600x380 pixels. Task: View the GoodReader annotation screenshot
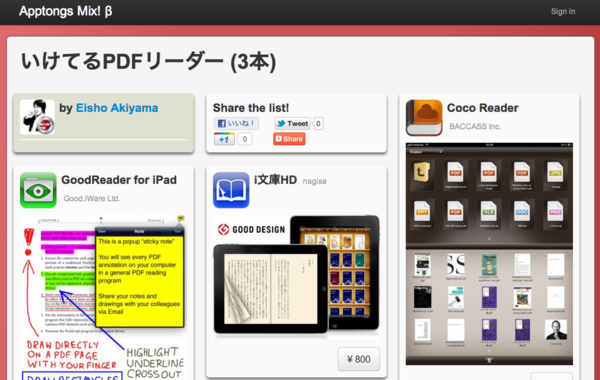coord(103,297)
